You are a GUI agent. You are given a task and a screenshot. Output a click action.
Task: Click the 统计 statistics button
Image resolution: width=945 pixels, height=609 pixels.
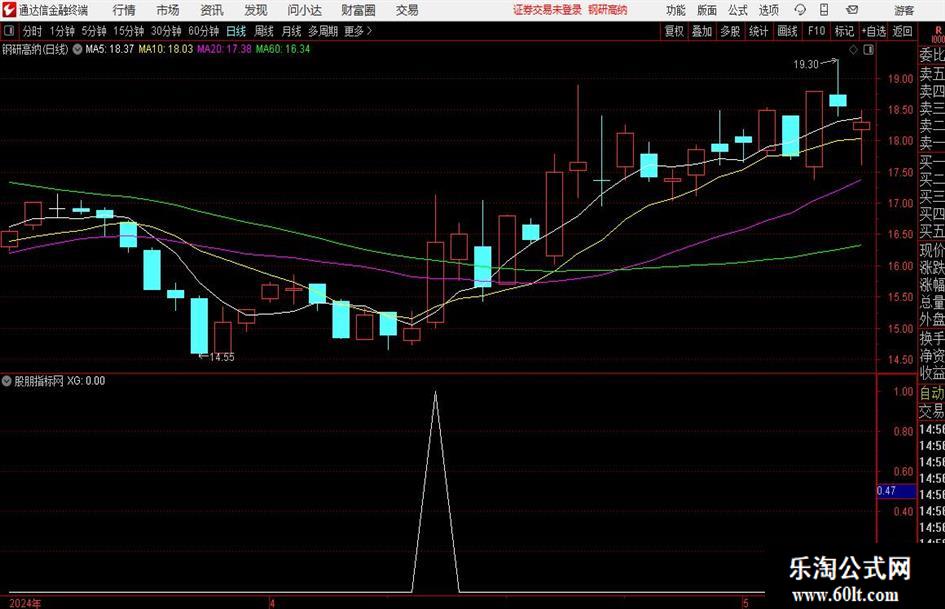coord(759,31)
